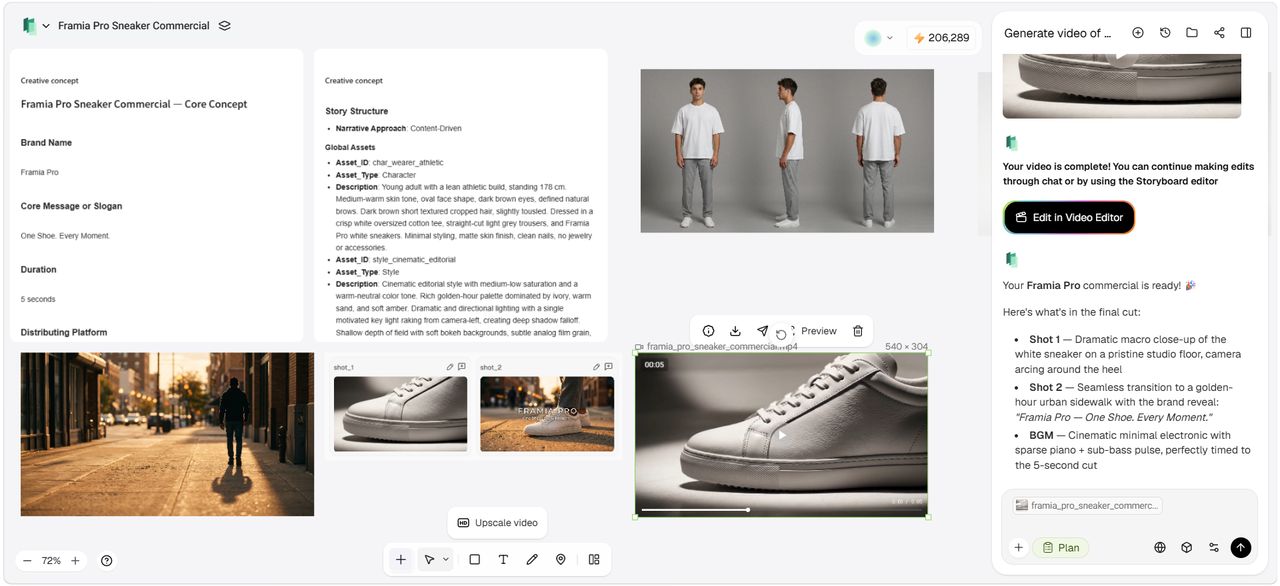The width and height of the screenshot is (1280, 586).
Task: Show info for selected video
Action: [708, 331]
